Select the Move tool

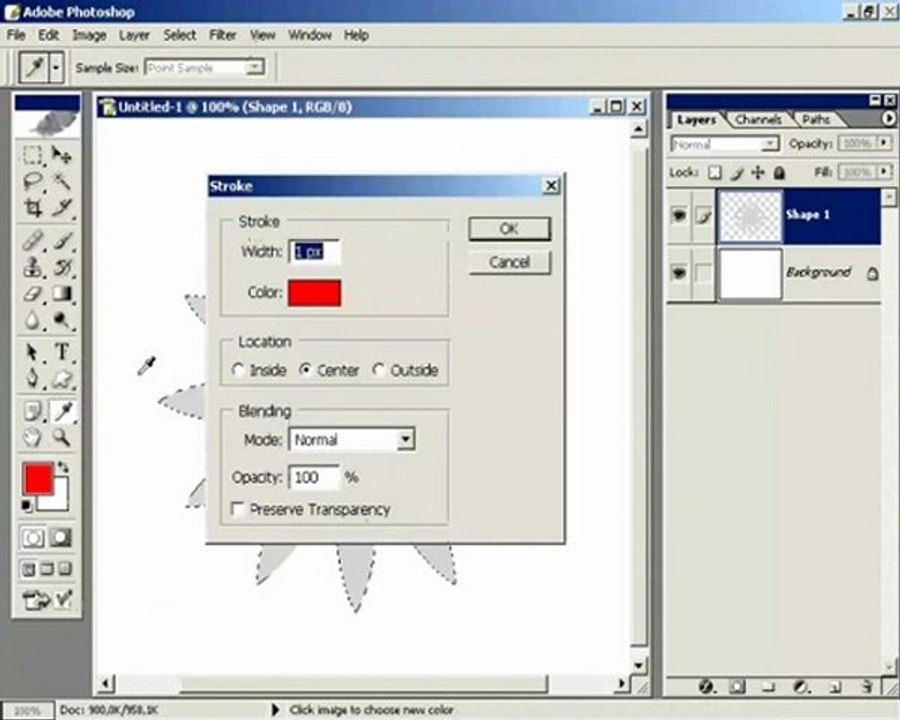pyautogui.click(x=61, y=155)
